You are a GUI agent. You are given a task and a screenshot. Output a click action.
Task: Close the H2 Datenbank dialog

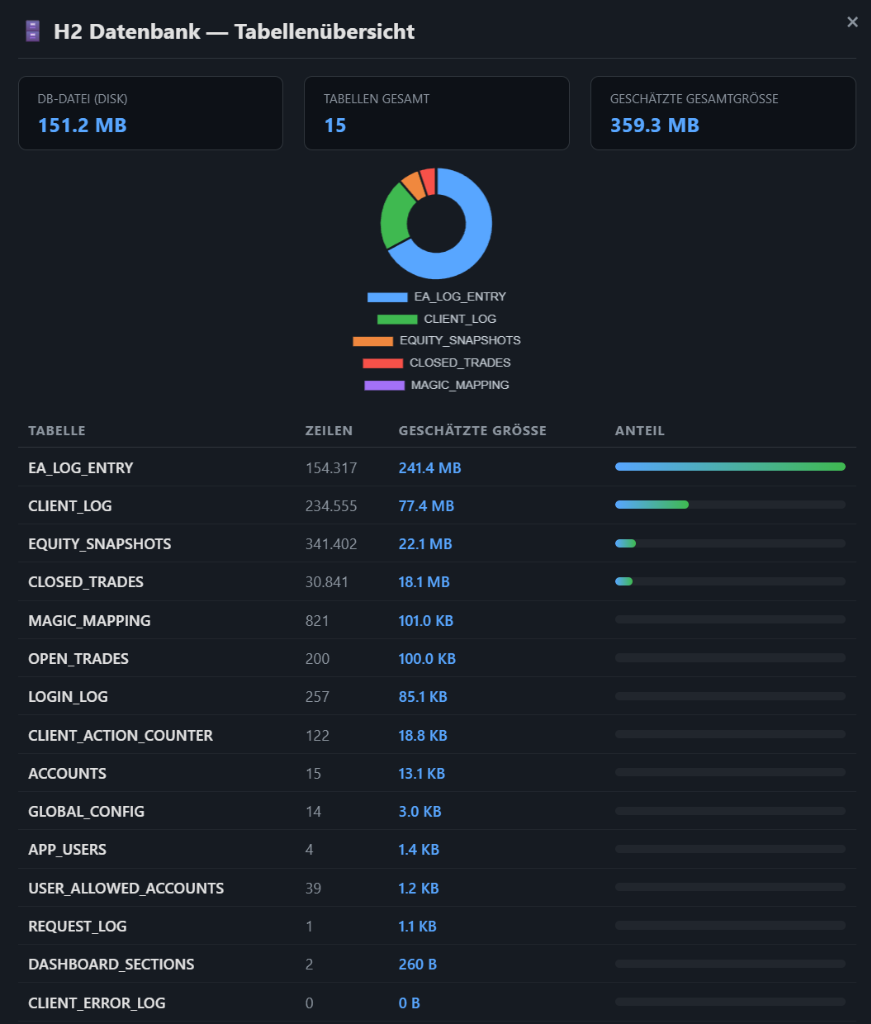tap(852, 22)
